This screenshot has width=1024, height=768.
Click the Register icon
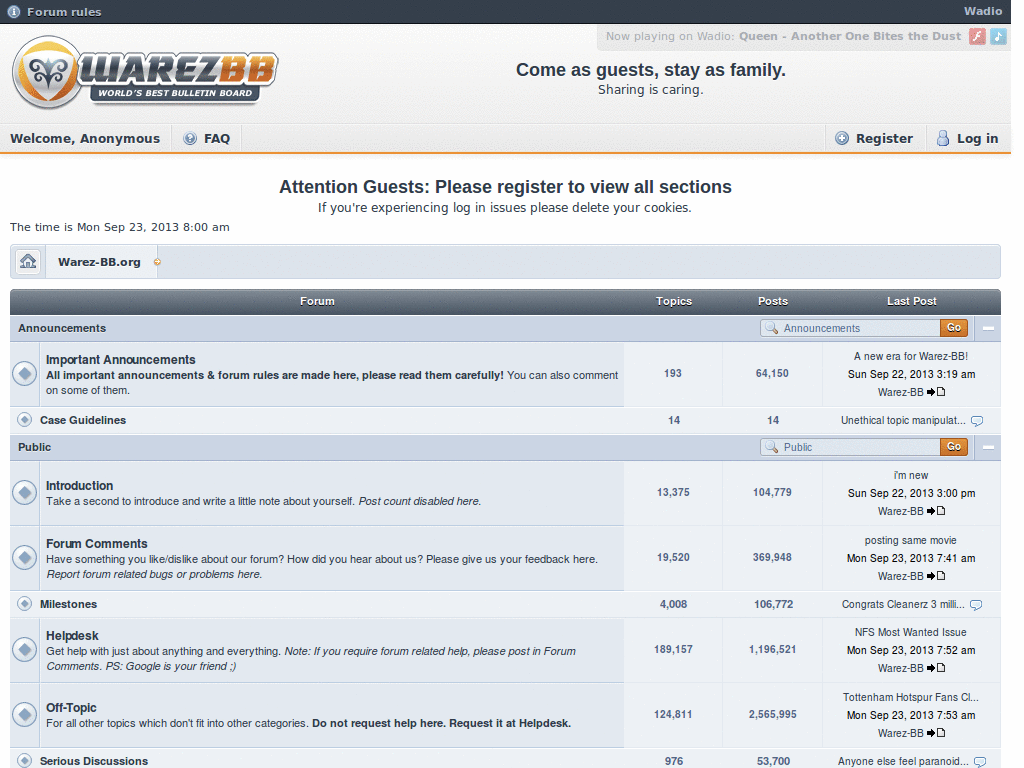tap(841, 138)
